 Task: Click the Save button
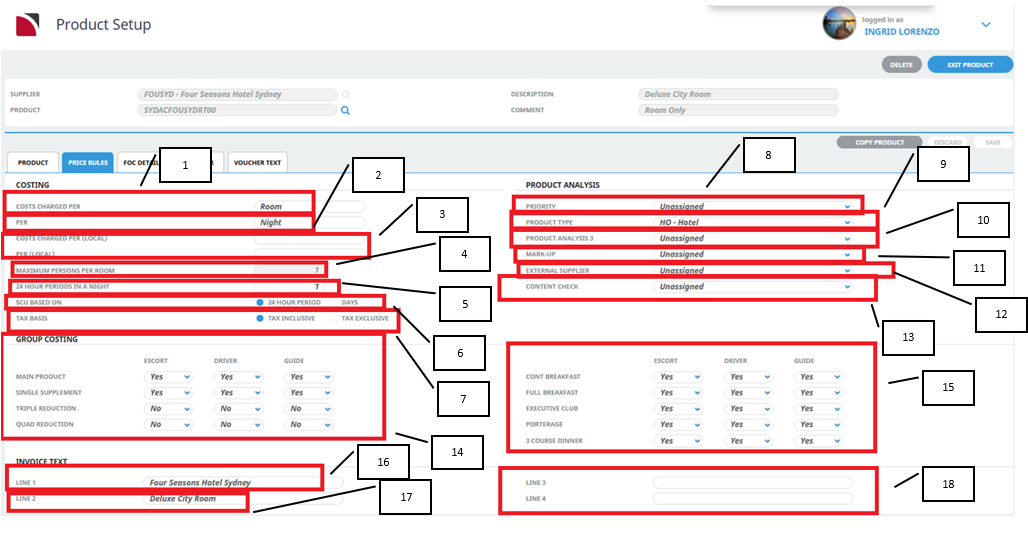pyautogui.click(x=993, y=142)
